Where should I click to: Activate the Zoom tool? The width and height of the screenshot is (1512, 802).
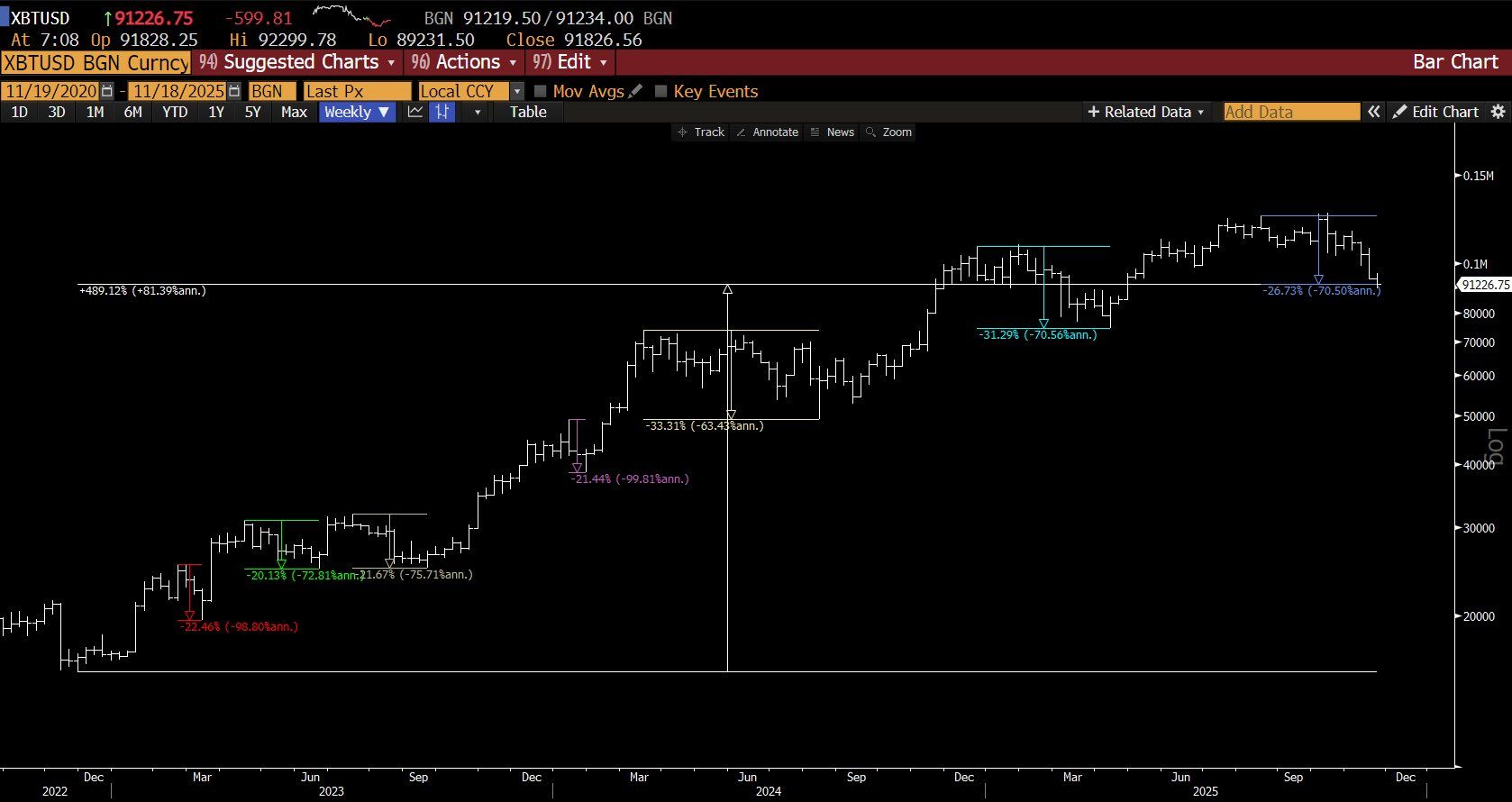[x=888, y=132]
